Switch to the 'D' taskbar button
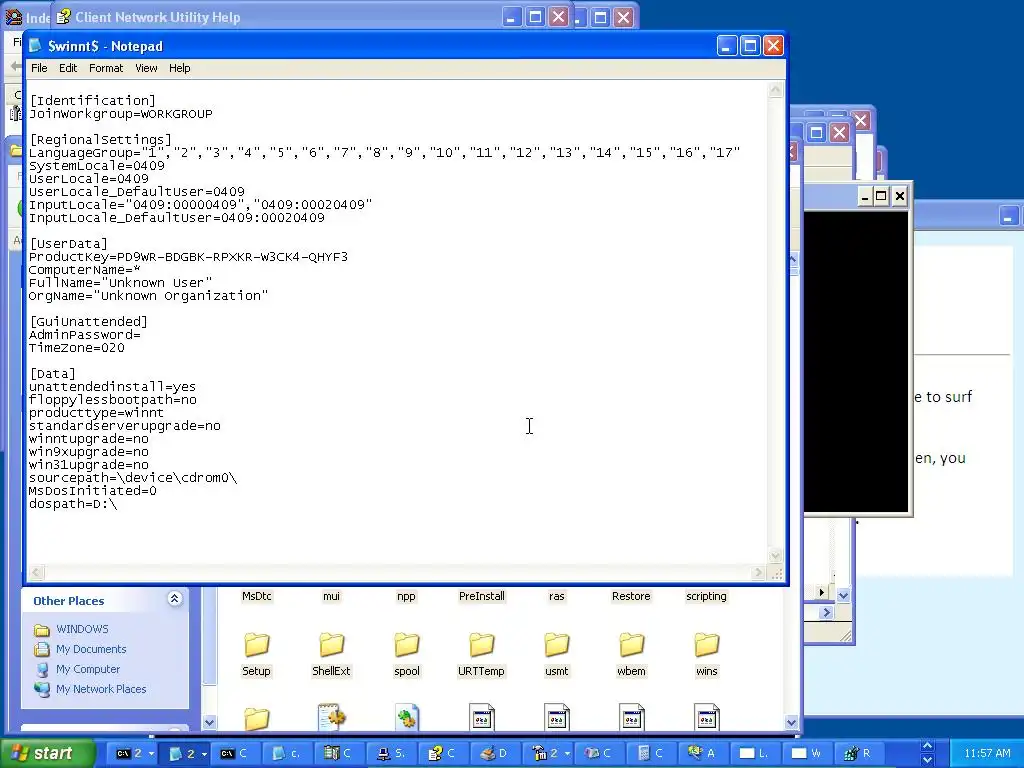This screenshot has height=768, width=1024. point(494,753)
